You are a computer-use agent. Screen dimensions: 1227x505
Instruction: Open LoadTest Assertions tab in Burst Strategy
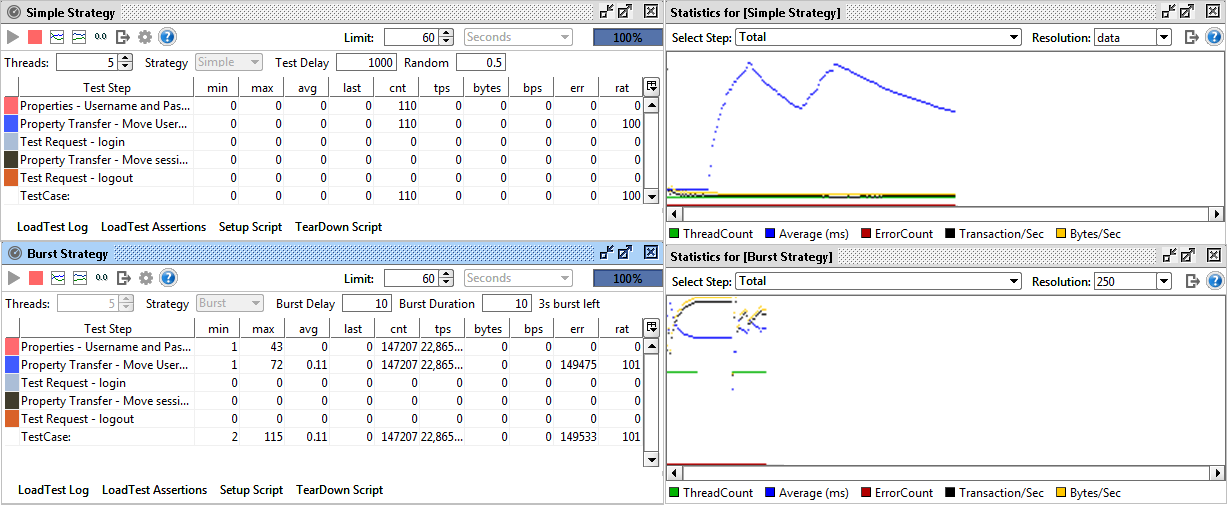154,490
